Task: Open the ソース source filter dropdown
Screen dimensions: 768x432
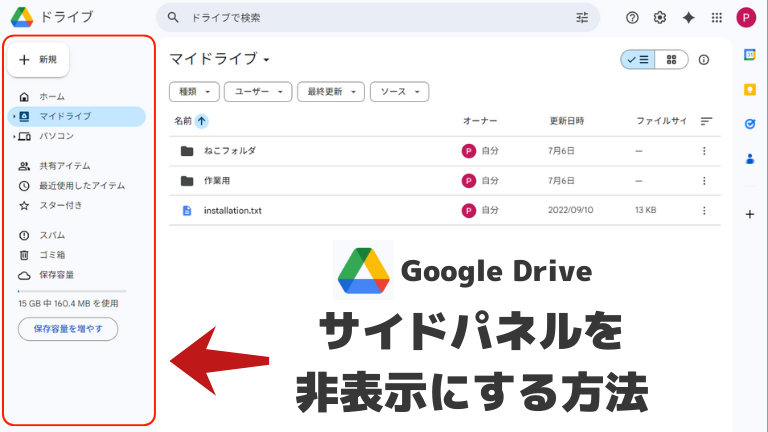Action: pyautogui.click(x=399, y=92)
